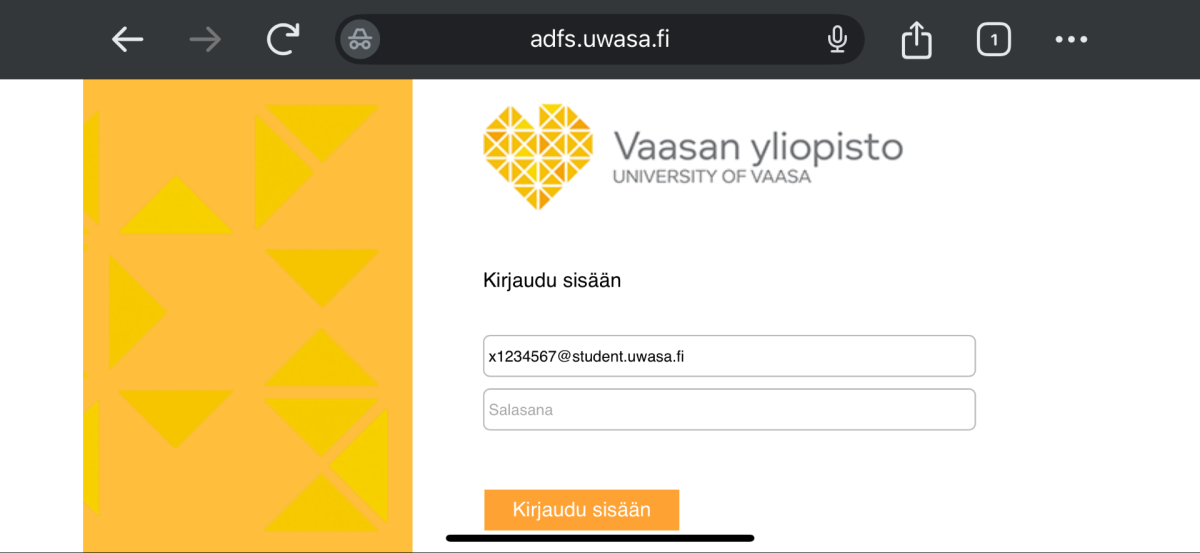
Task: Click the "UNIVERSITY OF VAASA" subtitle text
Action: coord(711,177)
